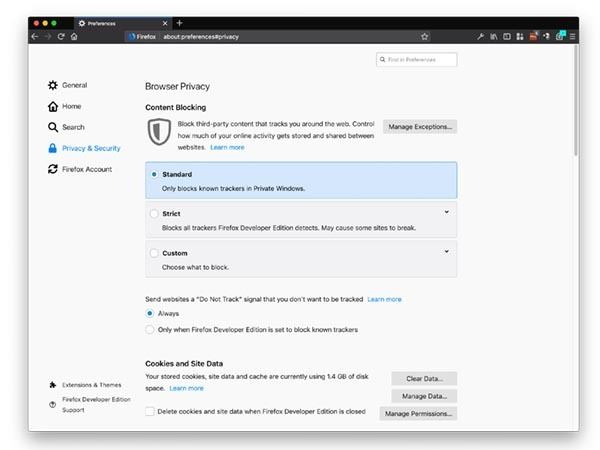The width and height of the screenshot is (600, 450).
Task: Click the Content Blocking shield icon
Action: tap(159, 132)
